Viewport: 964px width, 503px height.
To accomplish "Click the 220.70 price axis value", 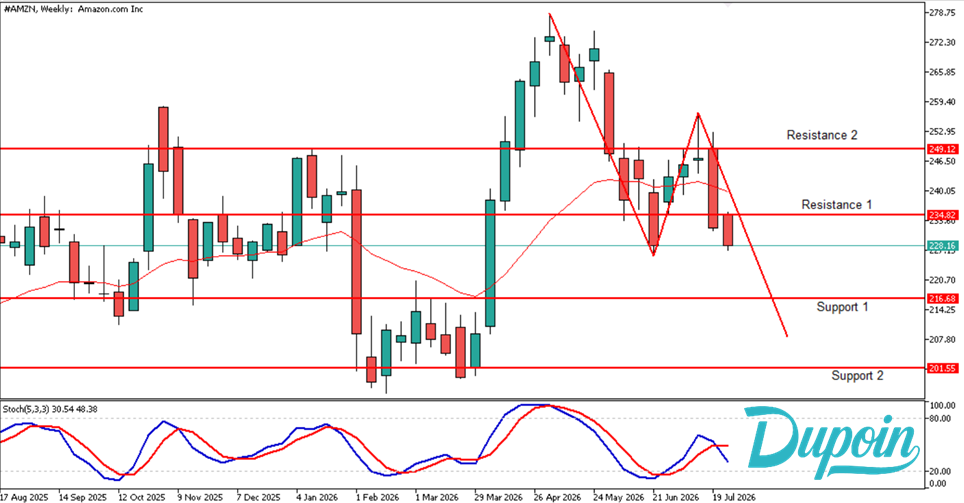I will (x=942, y=280).
